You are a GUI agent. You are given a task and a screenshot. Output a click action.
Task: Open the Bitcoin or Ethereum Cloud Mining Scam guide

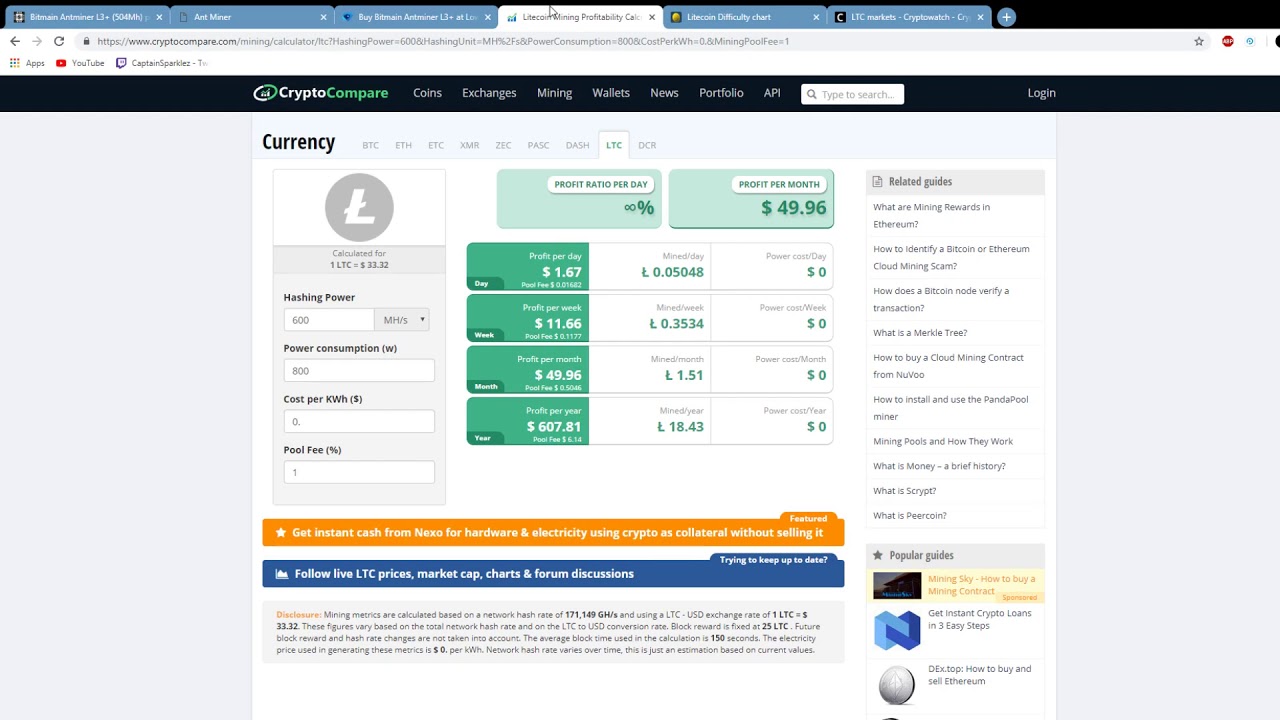(951, 257)
